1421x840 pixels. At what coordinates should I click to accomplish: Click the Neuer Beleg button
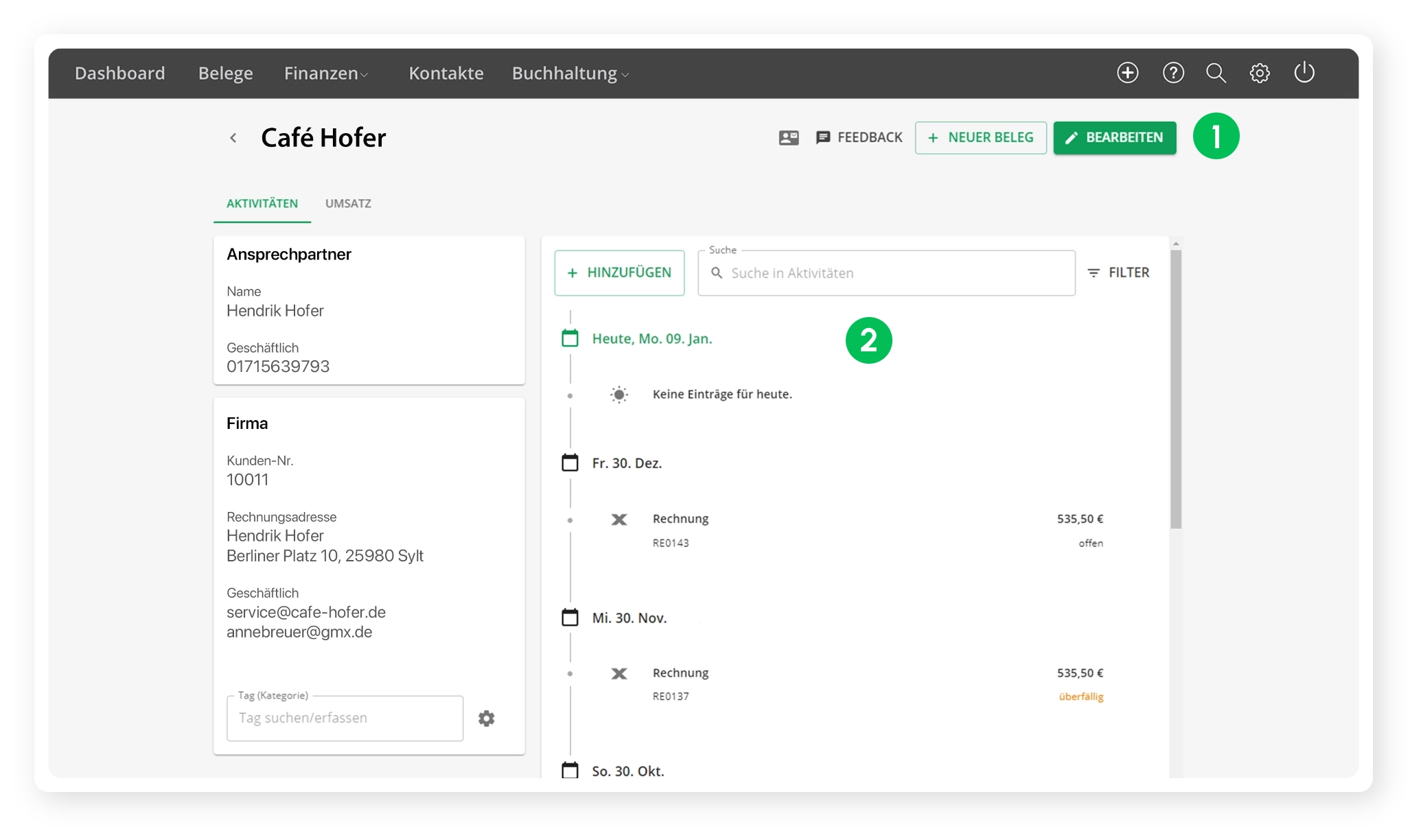980,138
